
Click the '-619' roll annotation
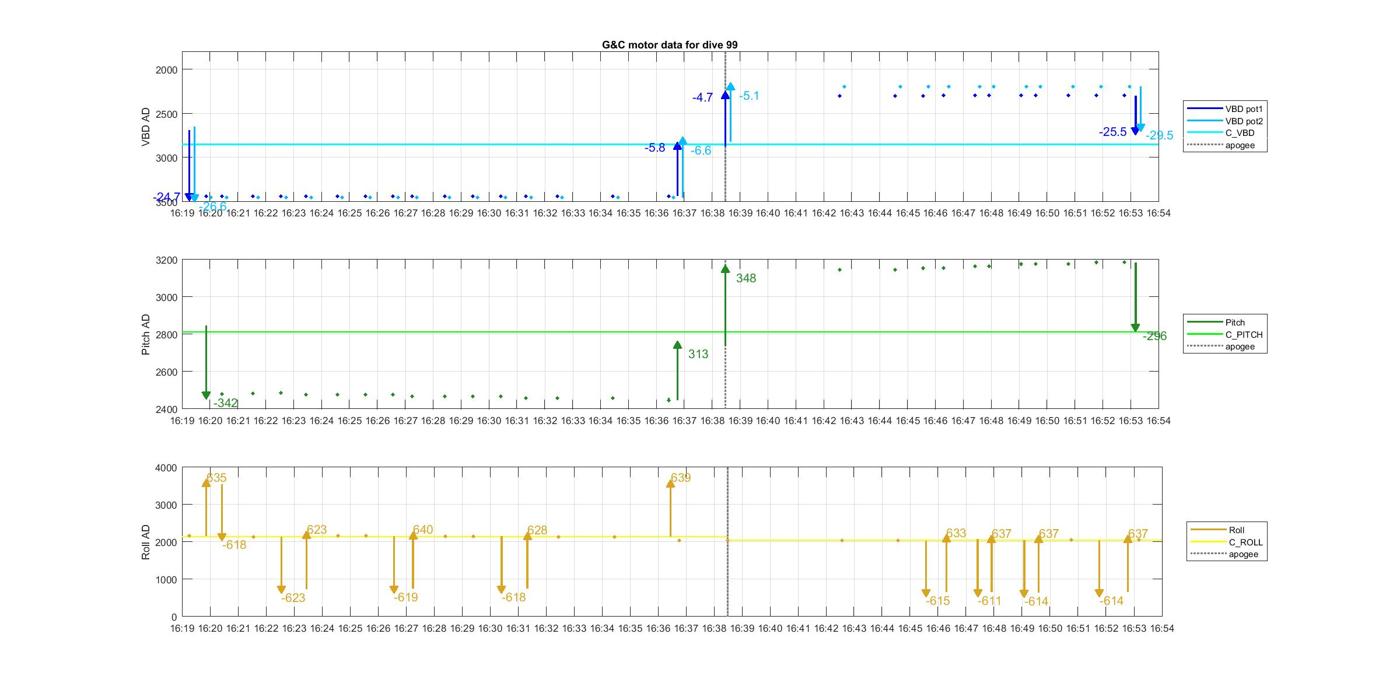pyautogui.click(x=405, y=597)
